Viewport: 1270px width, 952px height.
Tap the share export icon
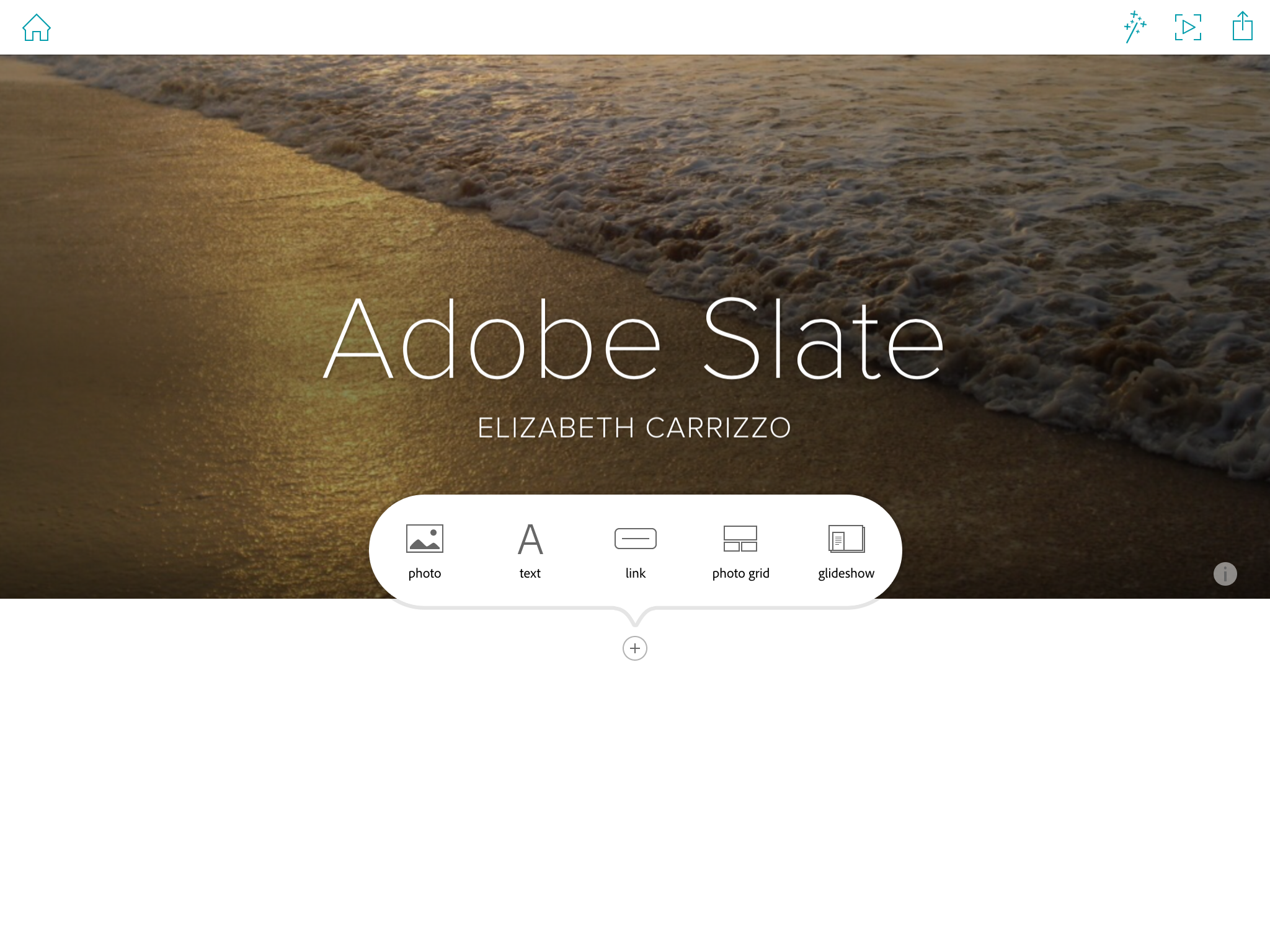tap(1242, 26)
